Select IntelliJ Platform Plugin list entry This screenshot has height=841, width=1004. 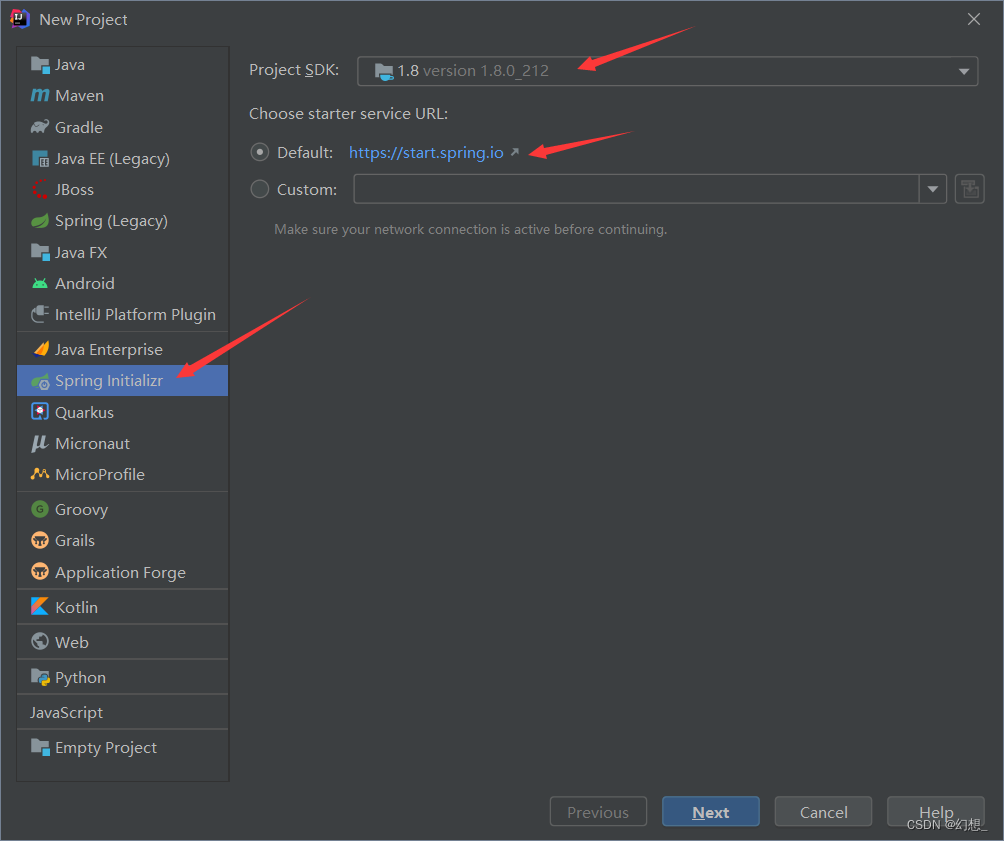click(122, 314)
